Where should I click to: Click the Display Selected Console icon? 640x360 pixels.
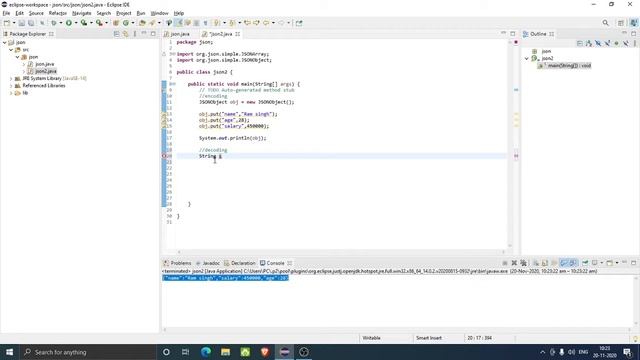[x=595, y=263]
